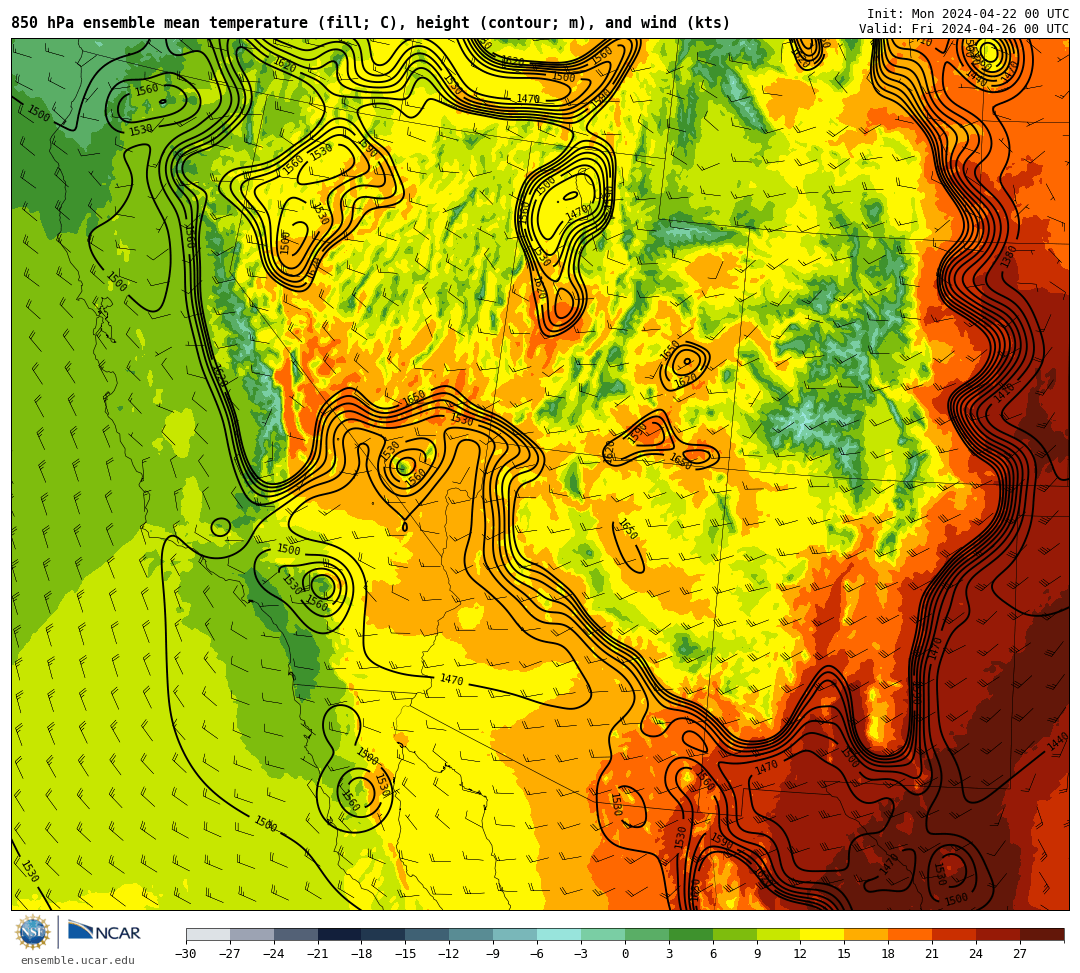The width and height of the screenshot is (1080, 973).
Task: Click the −27 colorbar tick label
Action: [x=229, y=954]
